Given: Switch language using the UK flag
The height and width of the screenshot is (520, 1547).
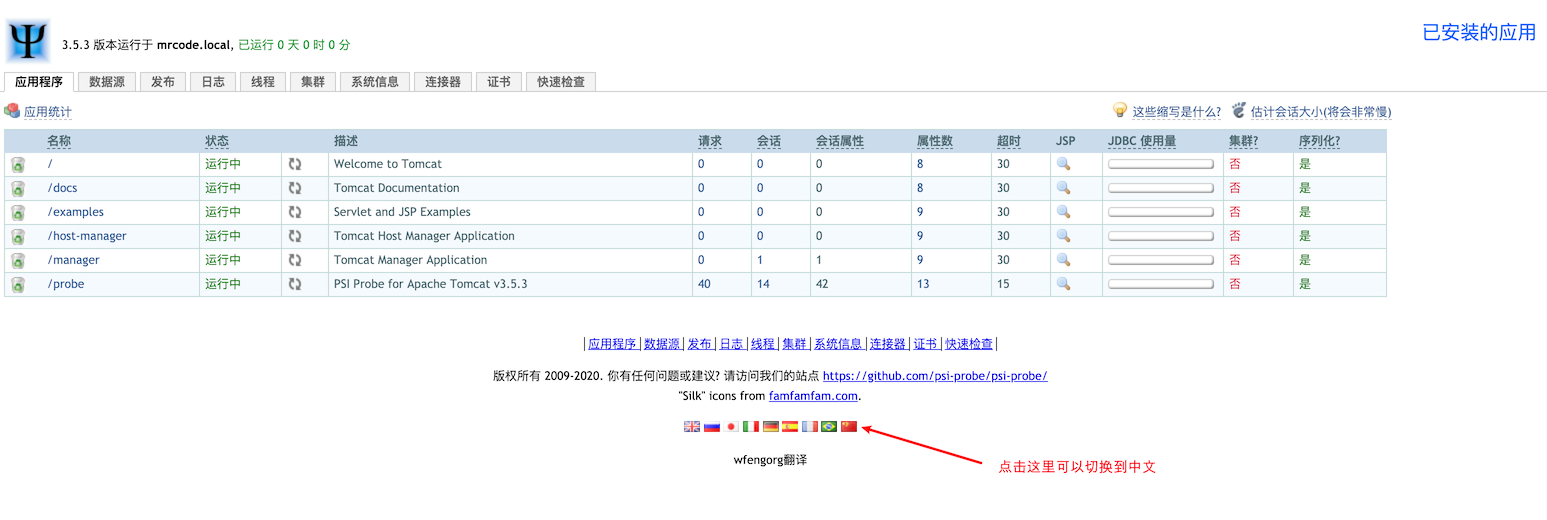Looking at the screenshot, I should point(692,426).
